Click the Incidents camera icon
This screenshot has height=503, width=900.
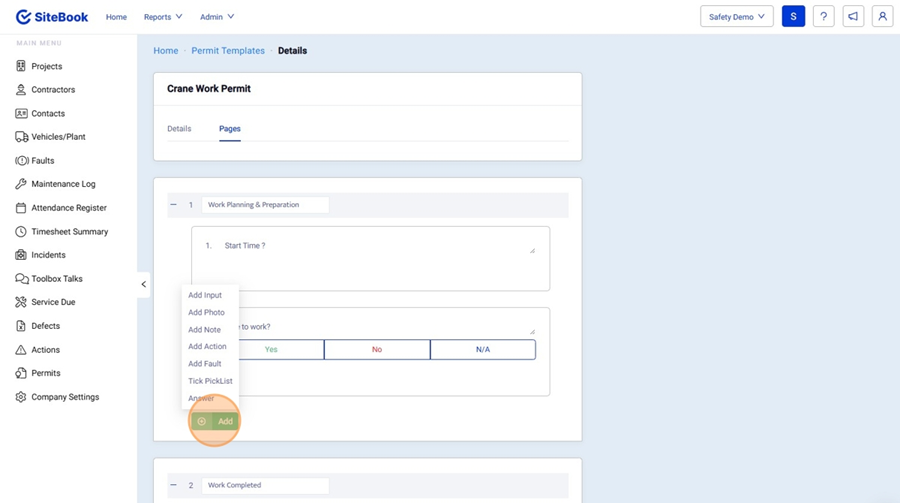(21, 255)
